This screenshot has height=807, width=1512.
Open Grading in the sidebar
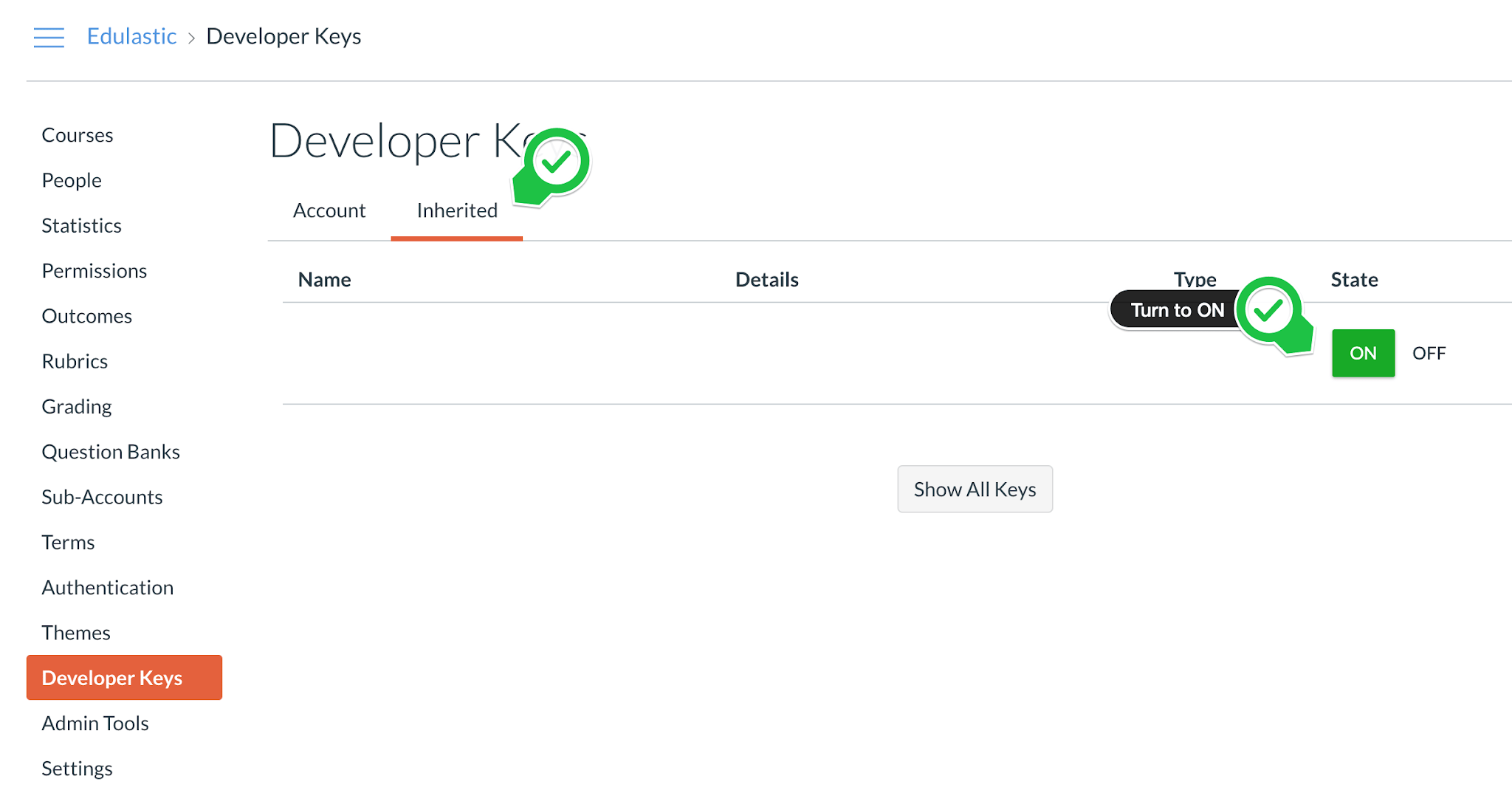[77, 407]
